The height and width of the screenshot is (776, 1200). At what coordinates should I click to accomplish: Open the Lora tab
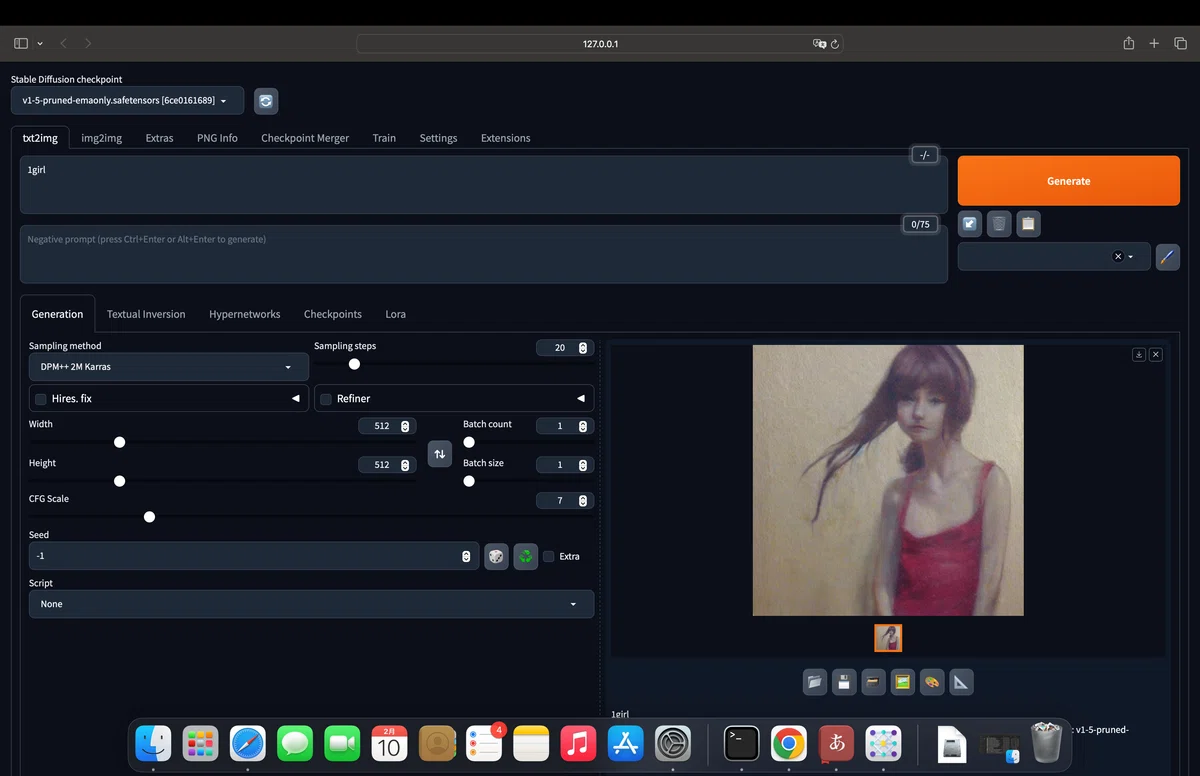tap(396, 314)
